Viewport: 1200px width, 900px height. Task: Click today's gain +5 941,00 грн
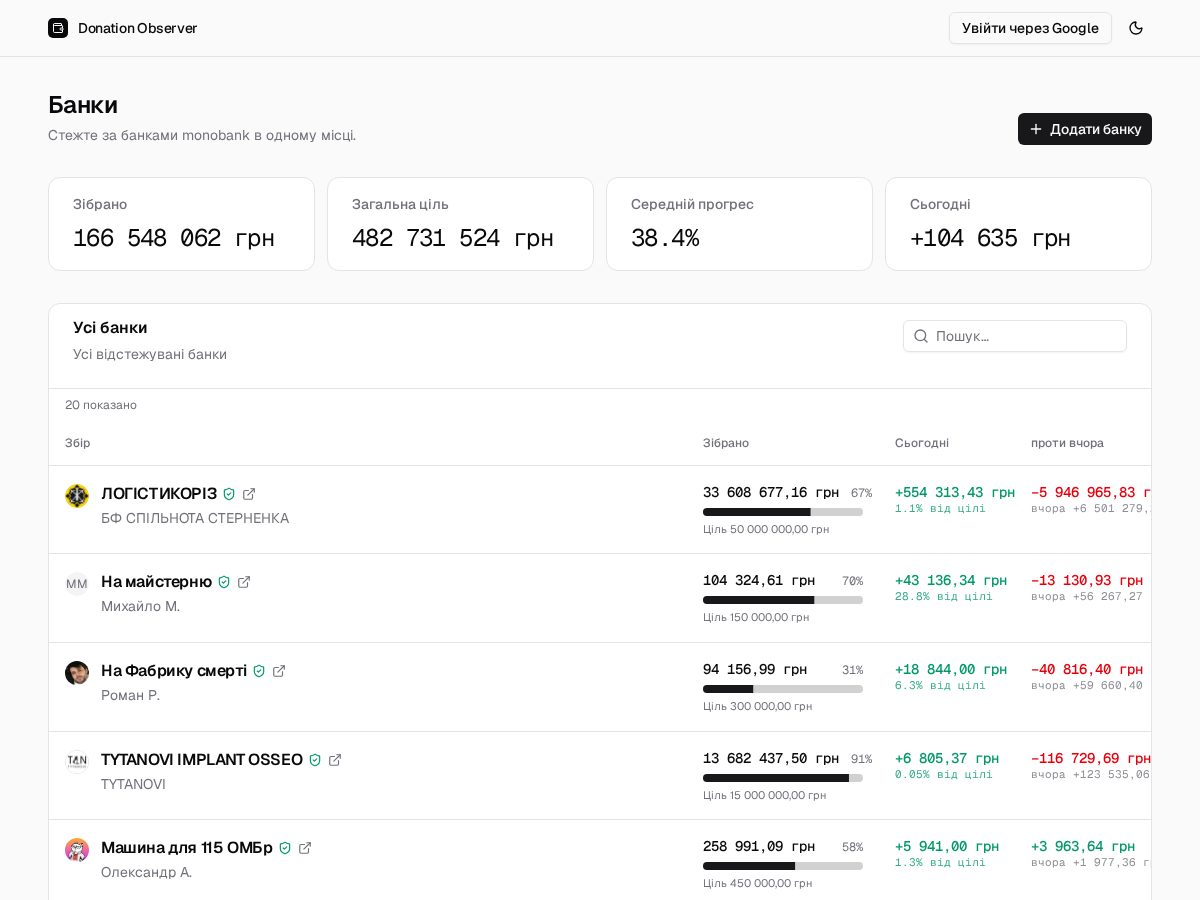[947, 846]
